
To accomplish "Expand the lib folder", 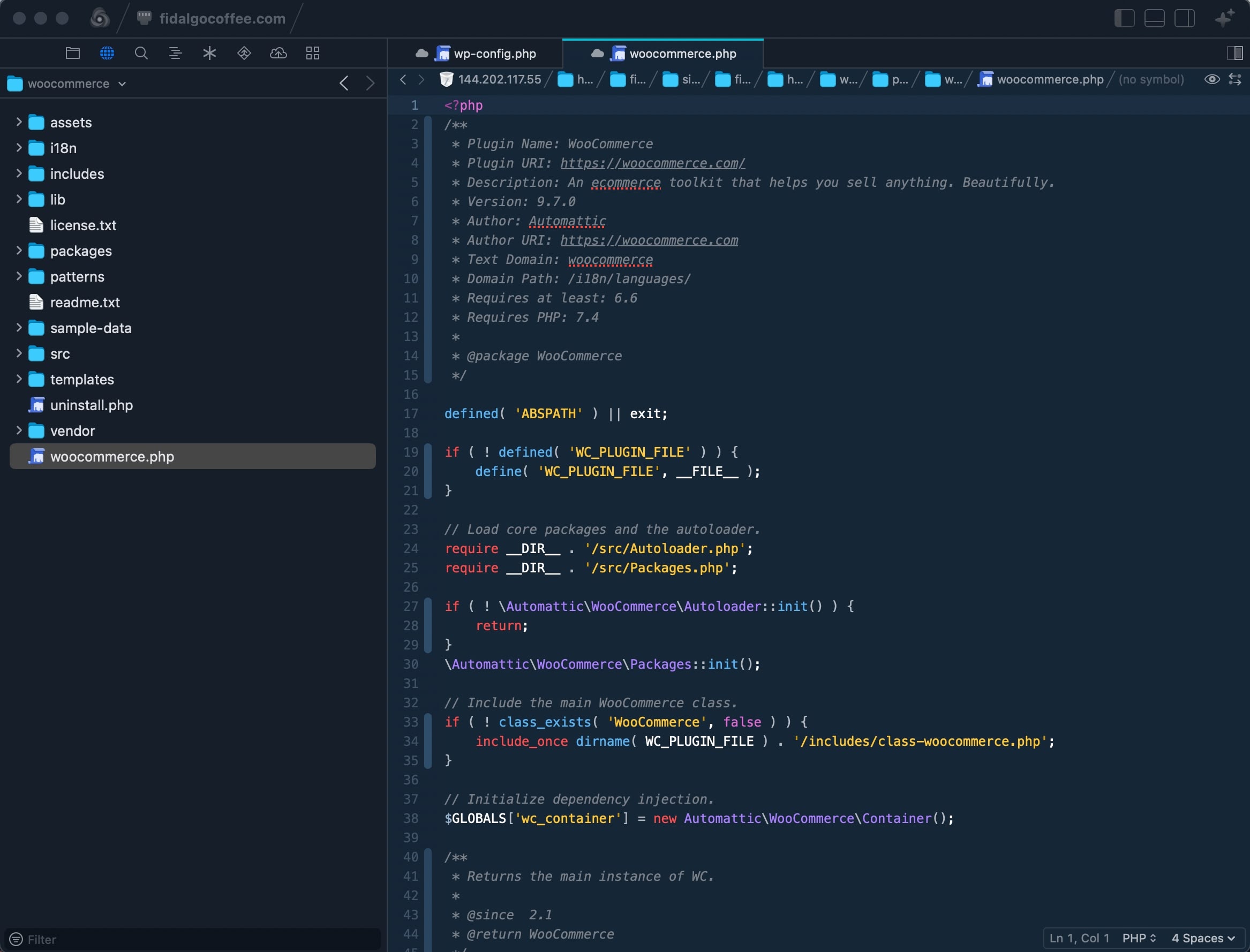I will (x=19, y=199).
